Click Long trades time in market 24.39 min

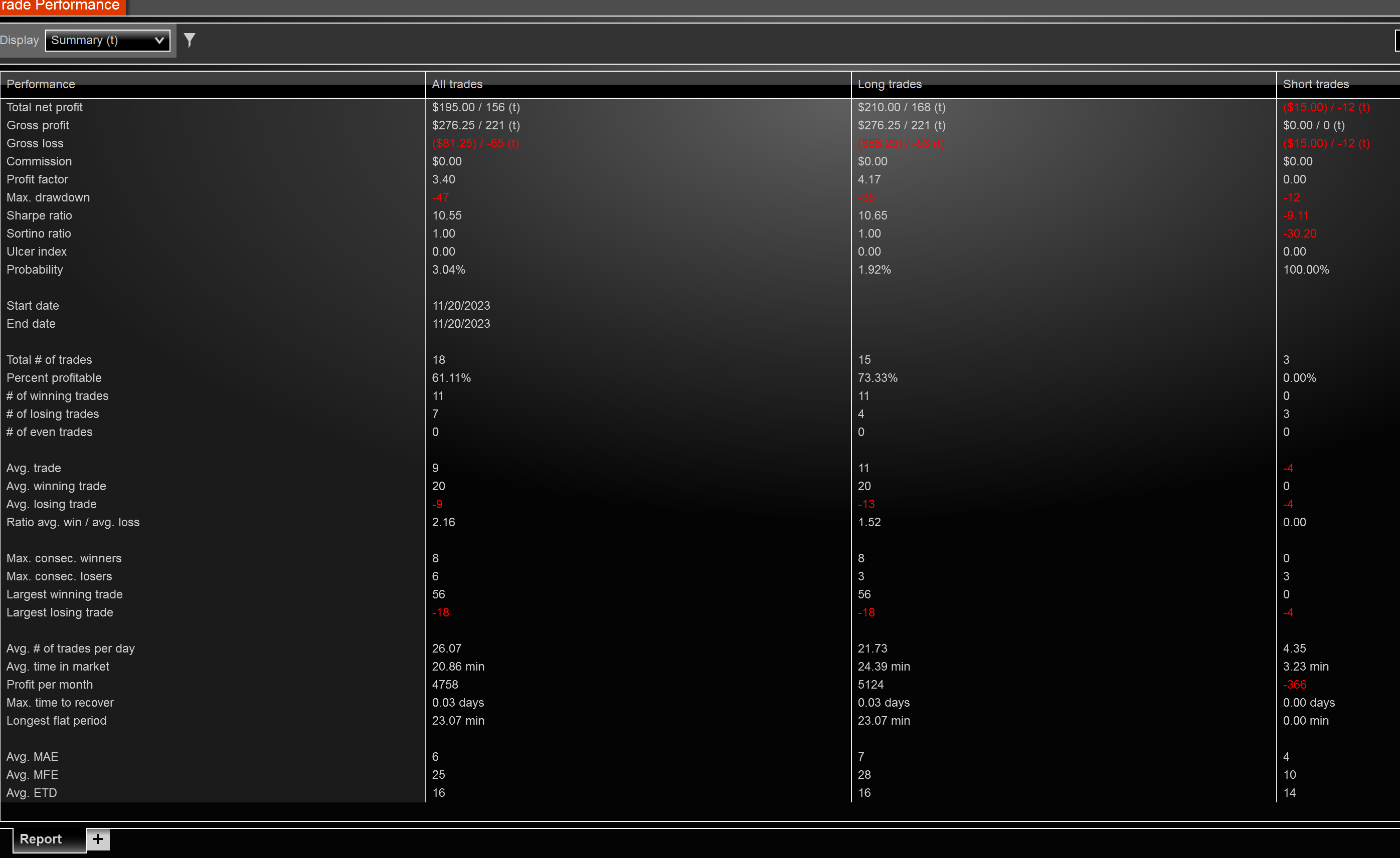click(x=884, y=667)
